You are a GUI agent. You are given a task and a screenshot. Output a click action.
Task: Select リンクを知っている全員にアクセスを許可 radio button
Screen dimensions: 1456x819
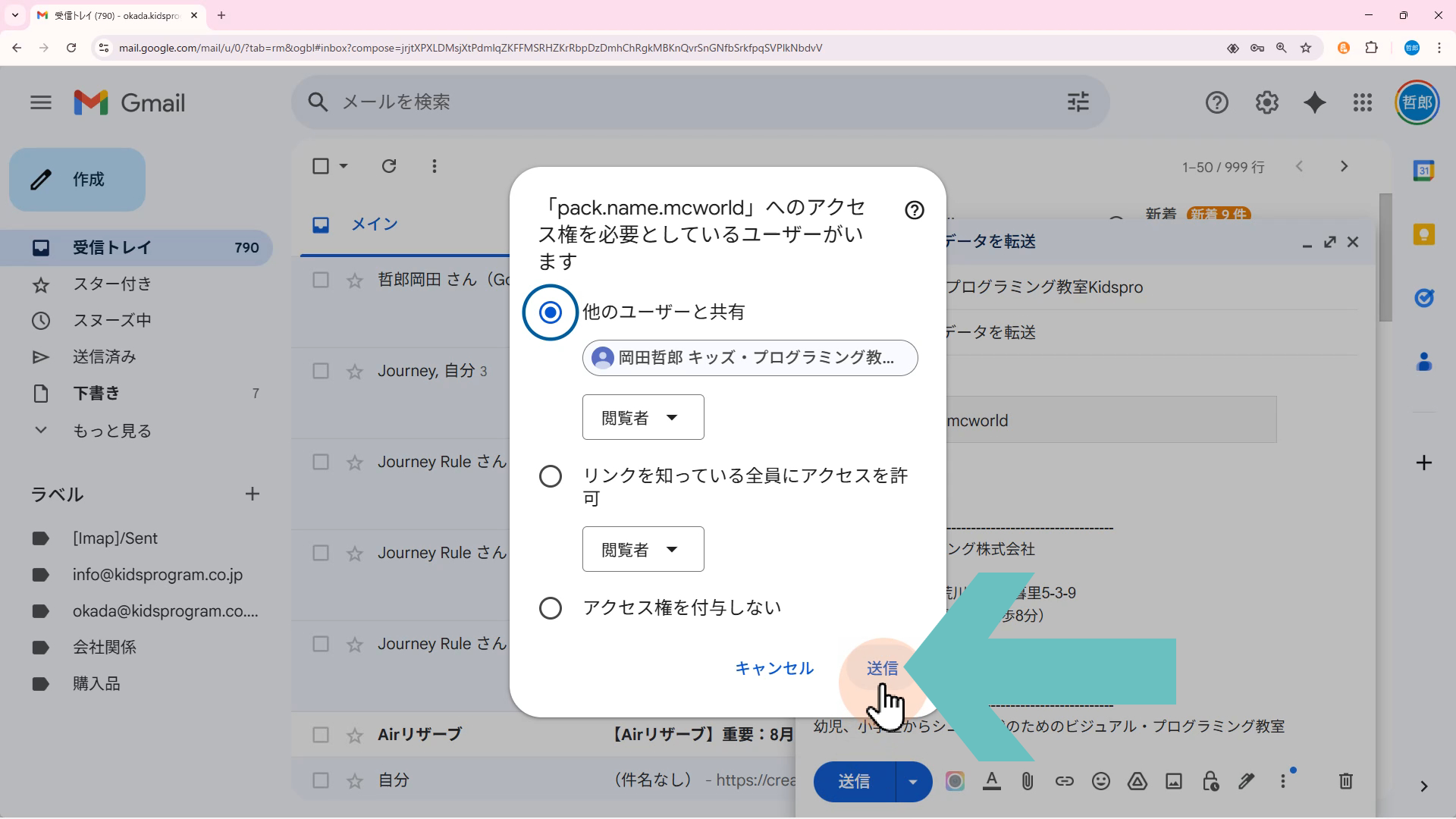pyautogui.click(x=551, y=476)
